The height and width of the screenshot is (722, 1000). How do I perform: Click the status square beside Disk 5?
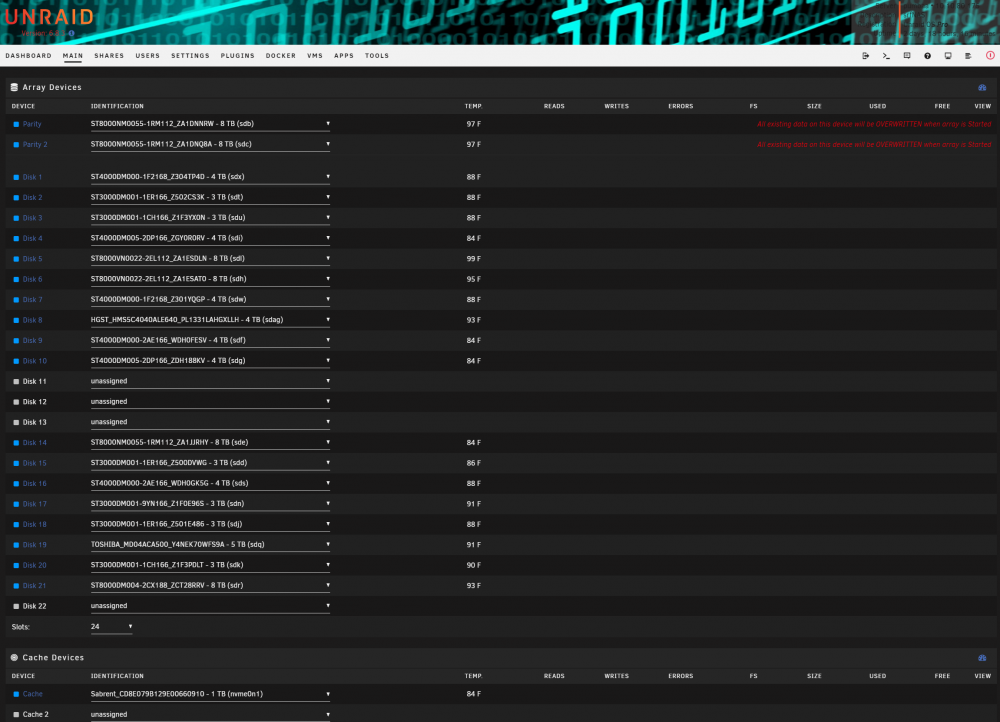[16, 259]
